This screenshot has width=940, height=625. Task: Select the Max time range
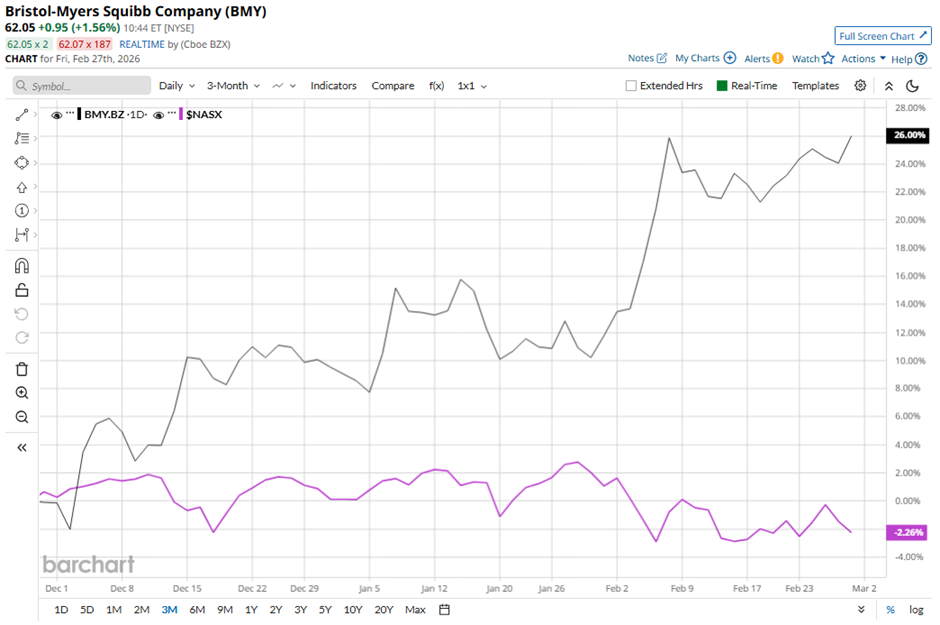click(x=415, y=610)
